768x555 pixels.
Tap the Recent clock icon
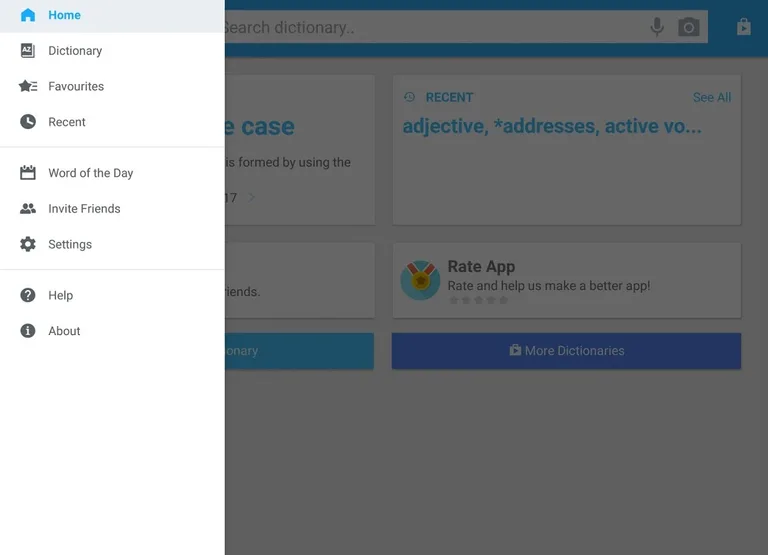28,122
